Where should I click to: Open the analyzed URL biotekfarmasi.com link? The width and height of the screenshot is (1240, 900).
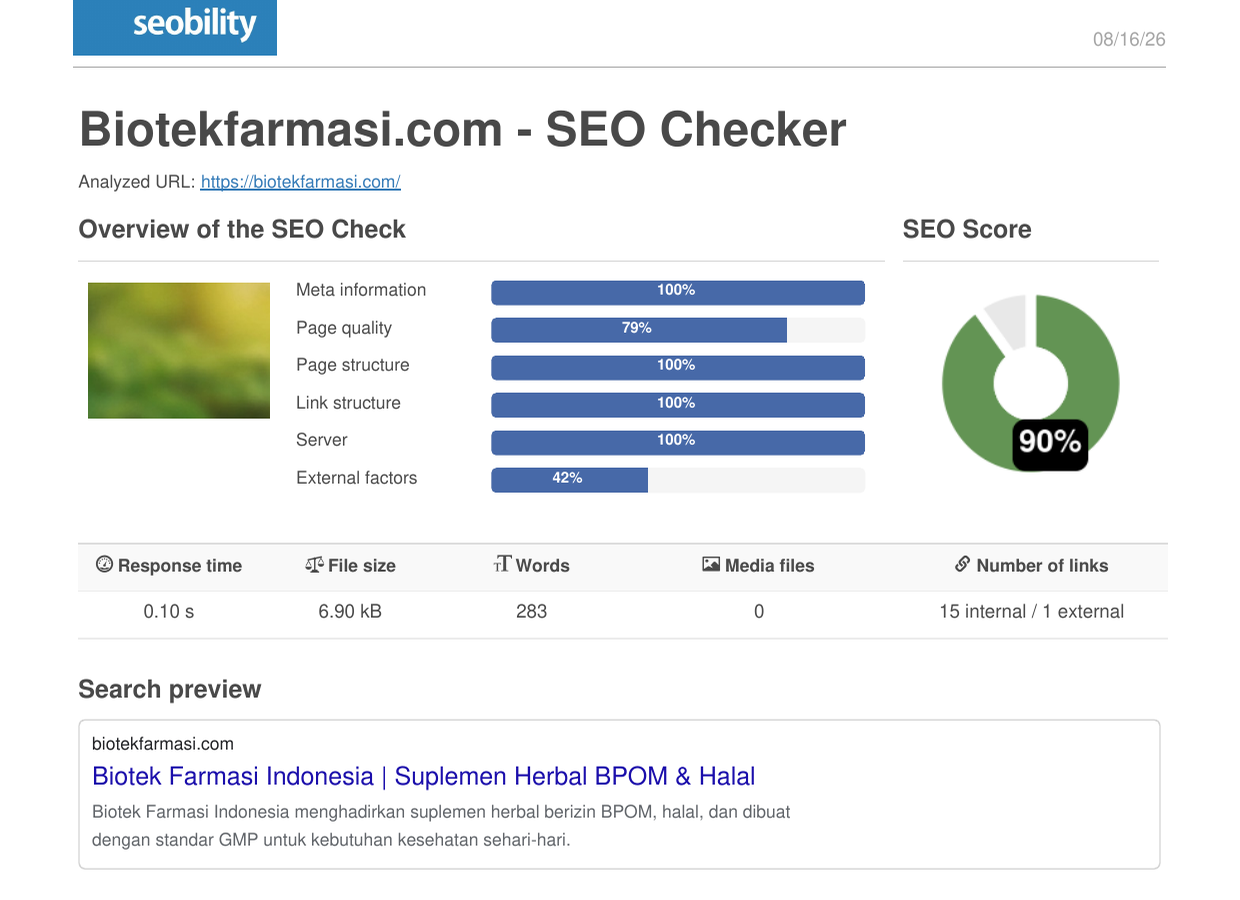(300, 182)
